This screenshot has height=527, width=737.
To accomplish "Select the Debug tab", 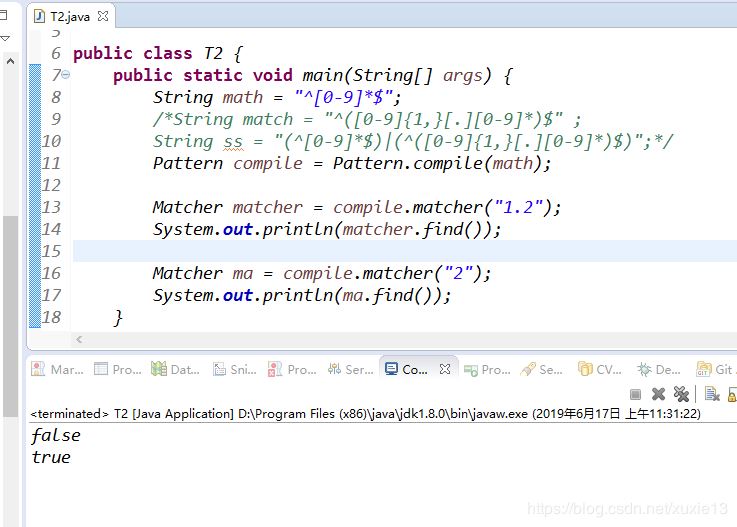I will (x=658, y=369).
